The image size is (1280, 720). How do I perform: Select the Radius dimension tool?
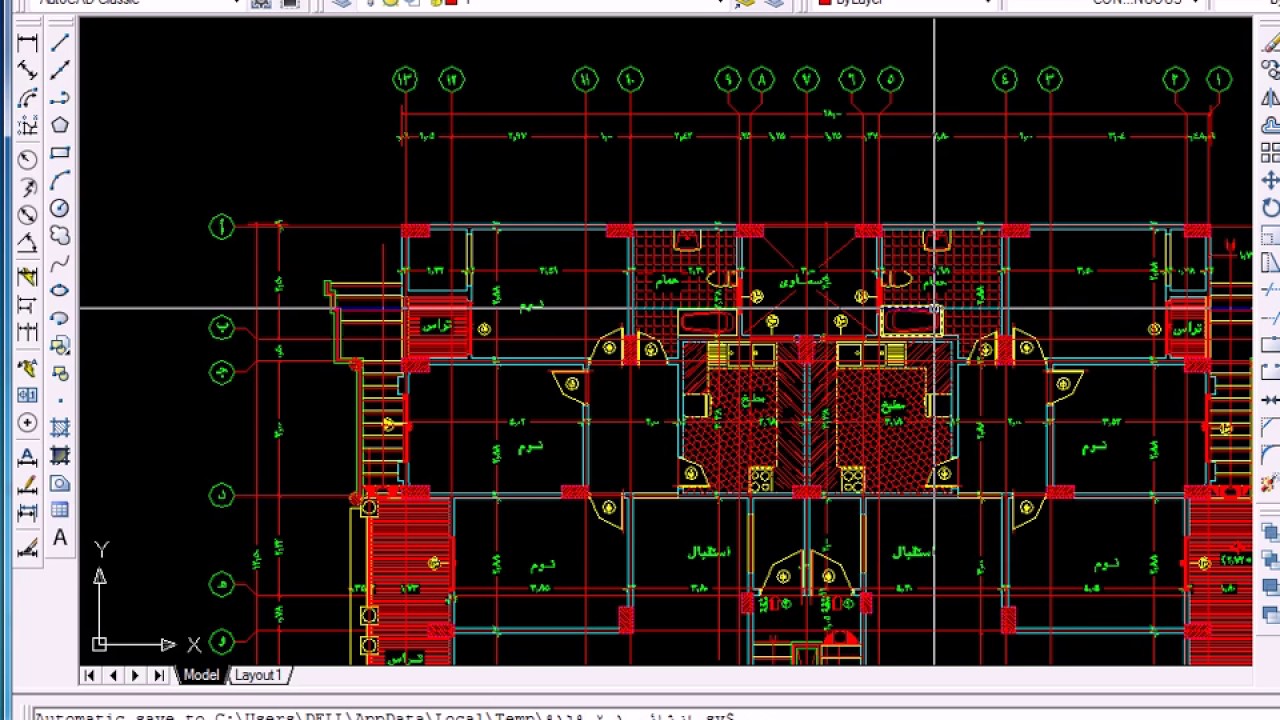coord(27,159)
